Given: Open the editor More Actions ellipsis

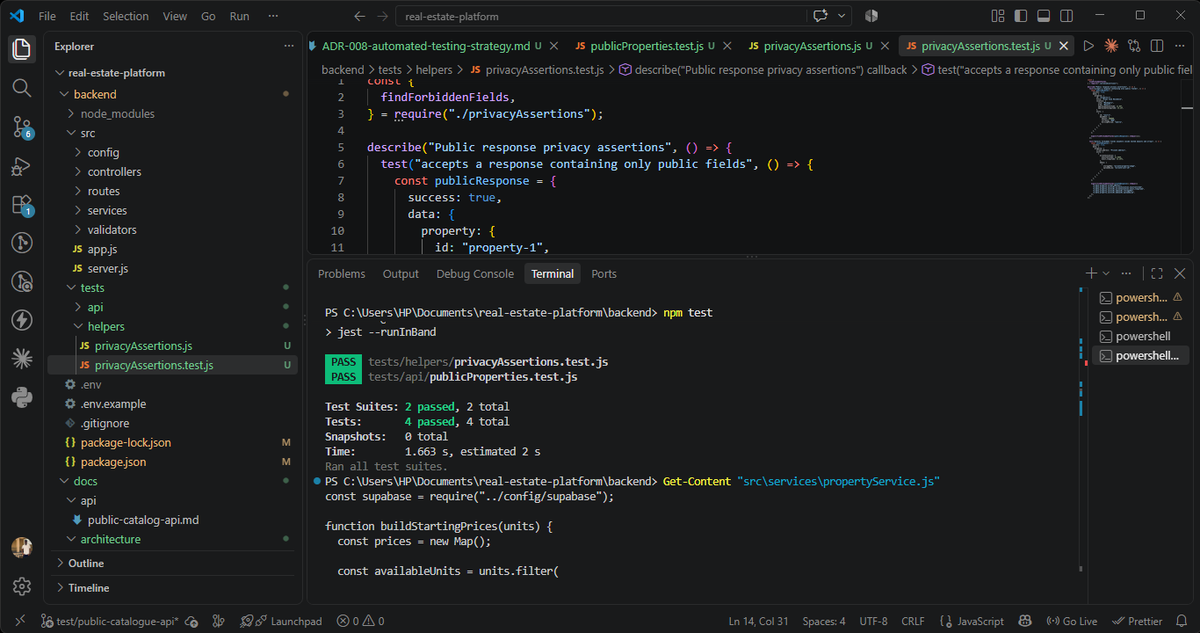Looking at the screenshot, I should [1180, 46].
